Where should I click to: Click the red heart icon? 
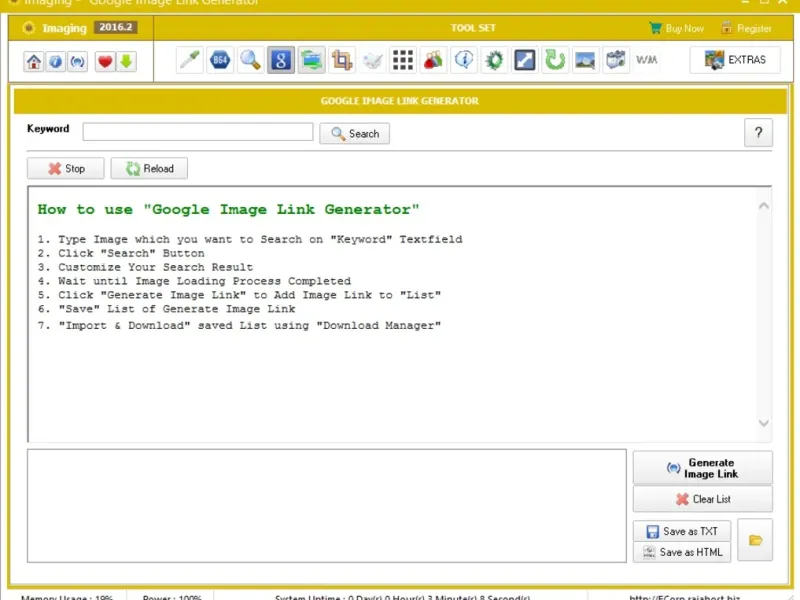(105, 62)
